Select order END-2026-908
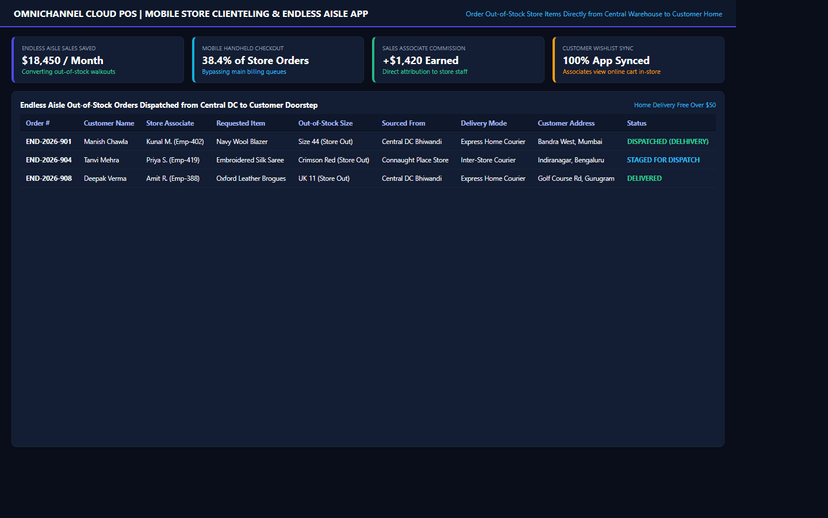This screenshot has height=518, width=828. coord(49,178)
